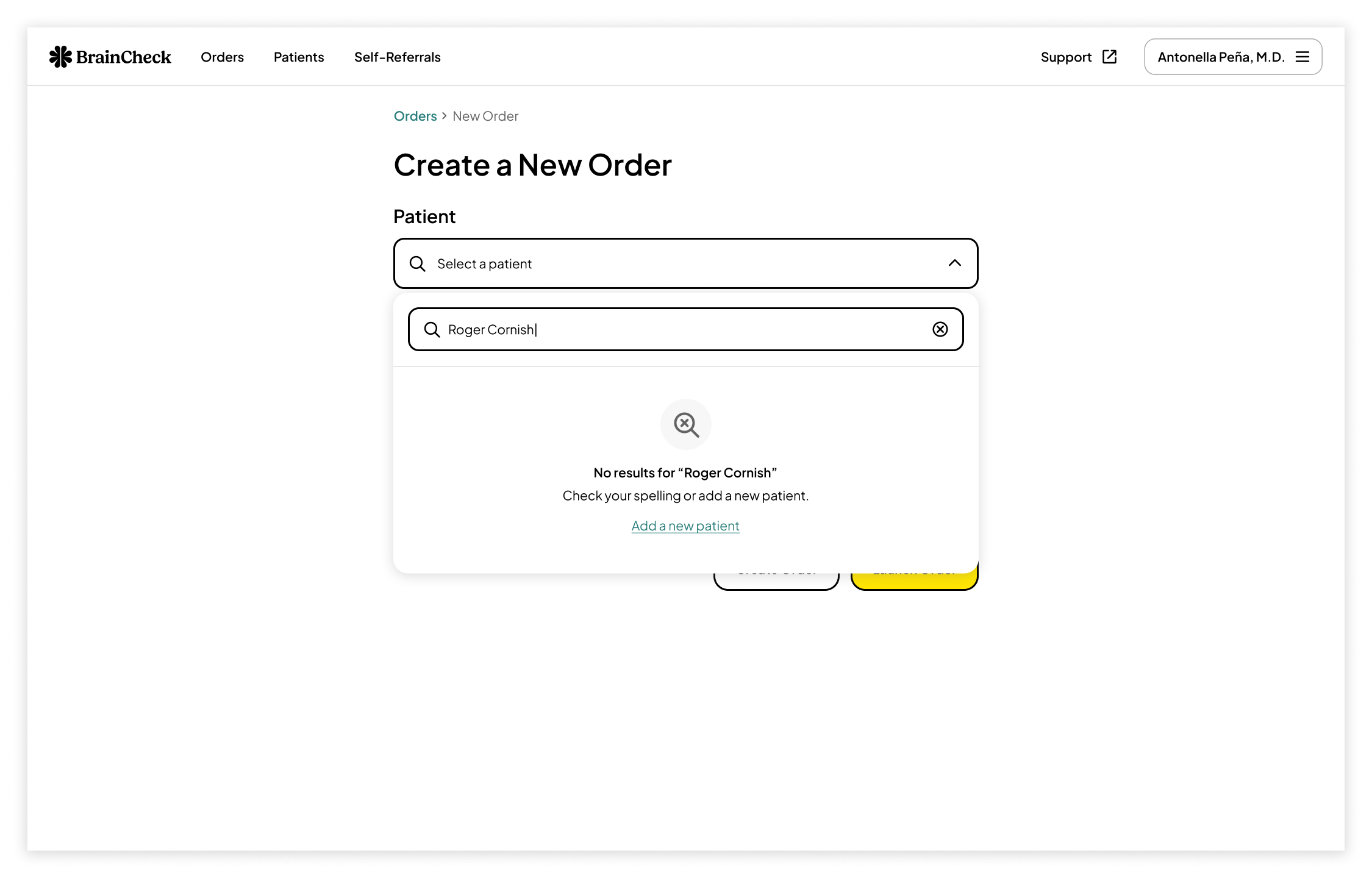1372x878 pixels.
Task: Click the hamburger menu icon
Action: (x=1302, y=57)
